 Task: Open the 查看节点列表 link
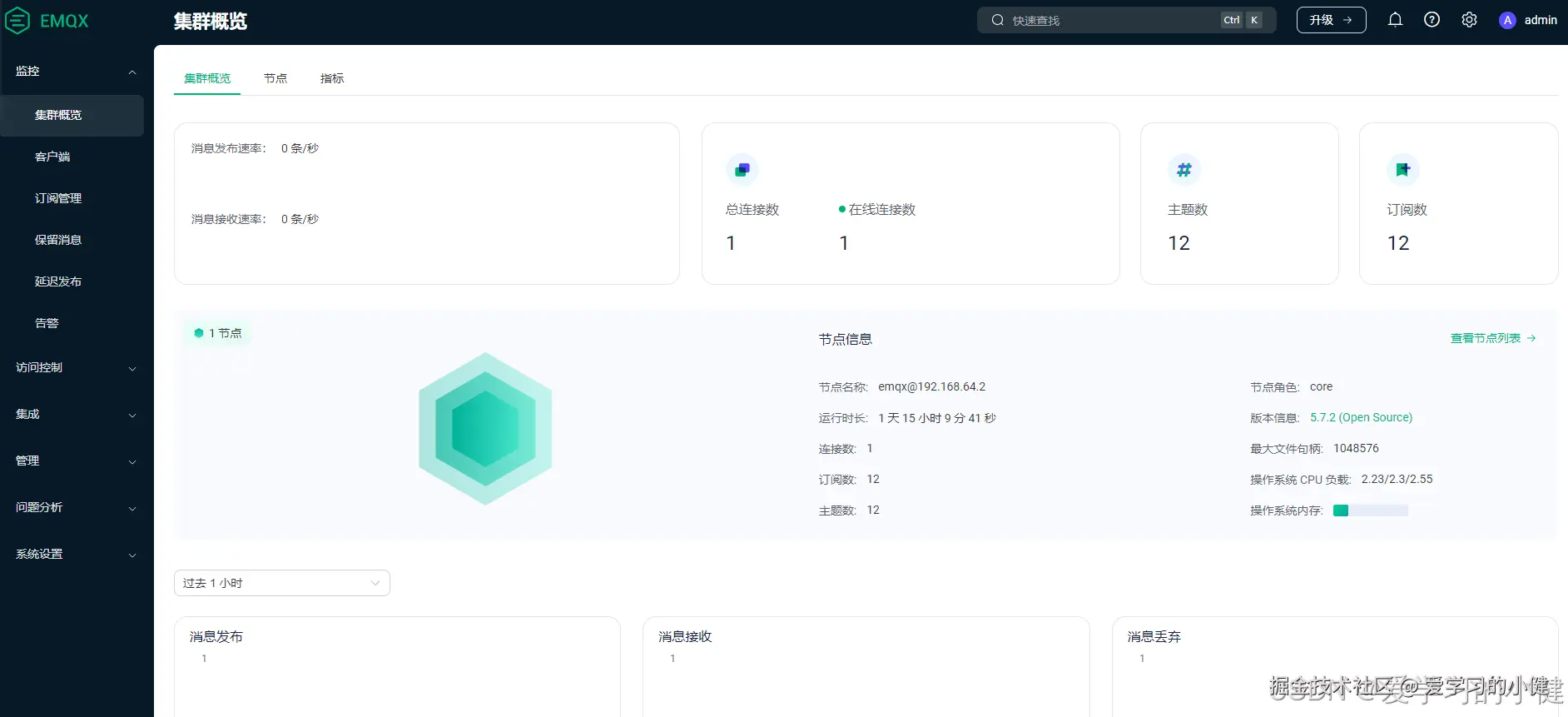[1493, 338]
